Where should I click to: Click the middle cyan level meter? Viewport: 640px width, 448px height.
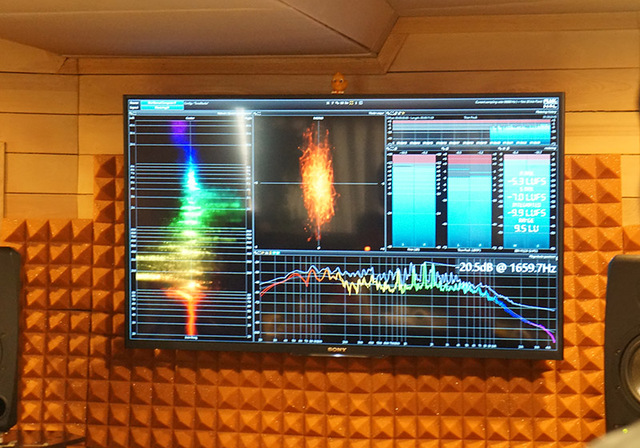point(469,200)
